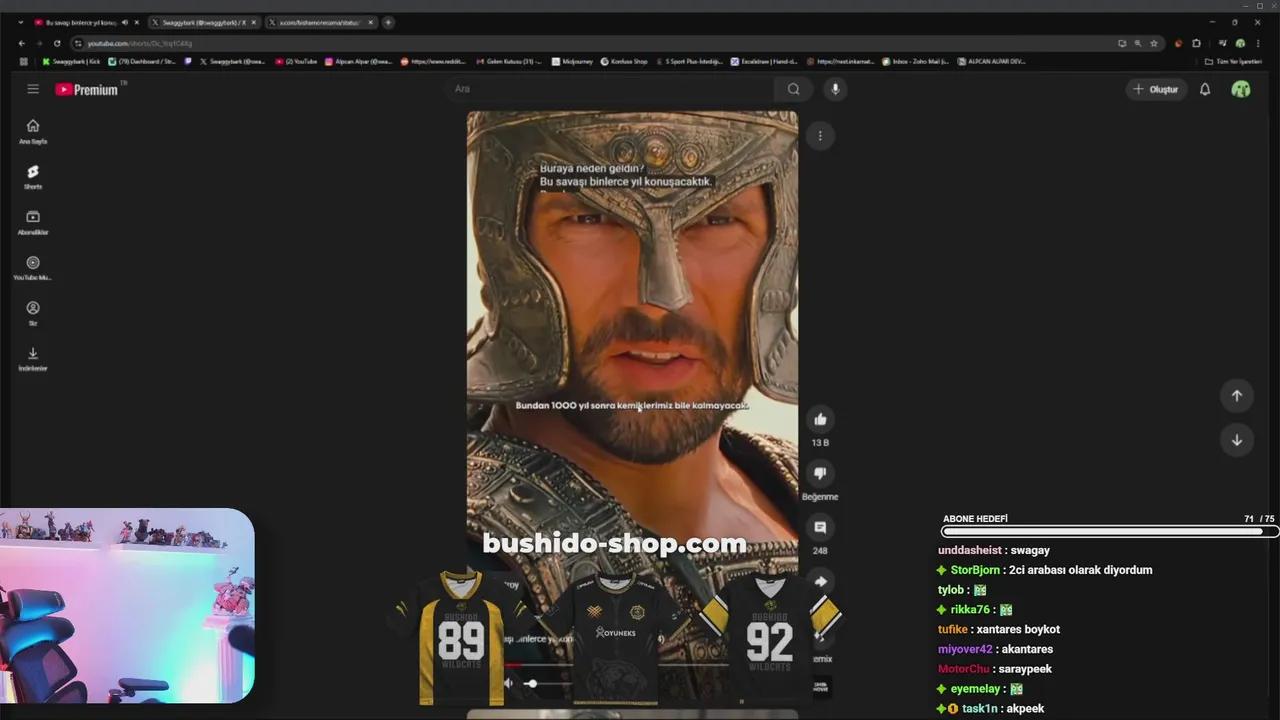This screenshot has height=720, width=1280.
Task: Open the browser extensions puzzle icon
Action: (1196, 43)
